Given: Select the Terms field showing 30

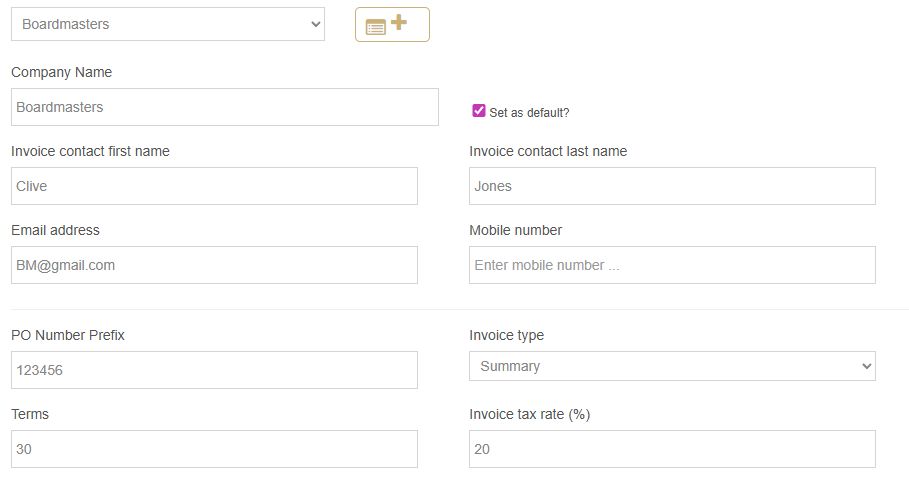Looking at the screenshot, I should tap(214, 449).
